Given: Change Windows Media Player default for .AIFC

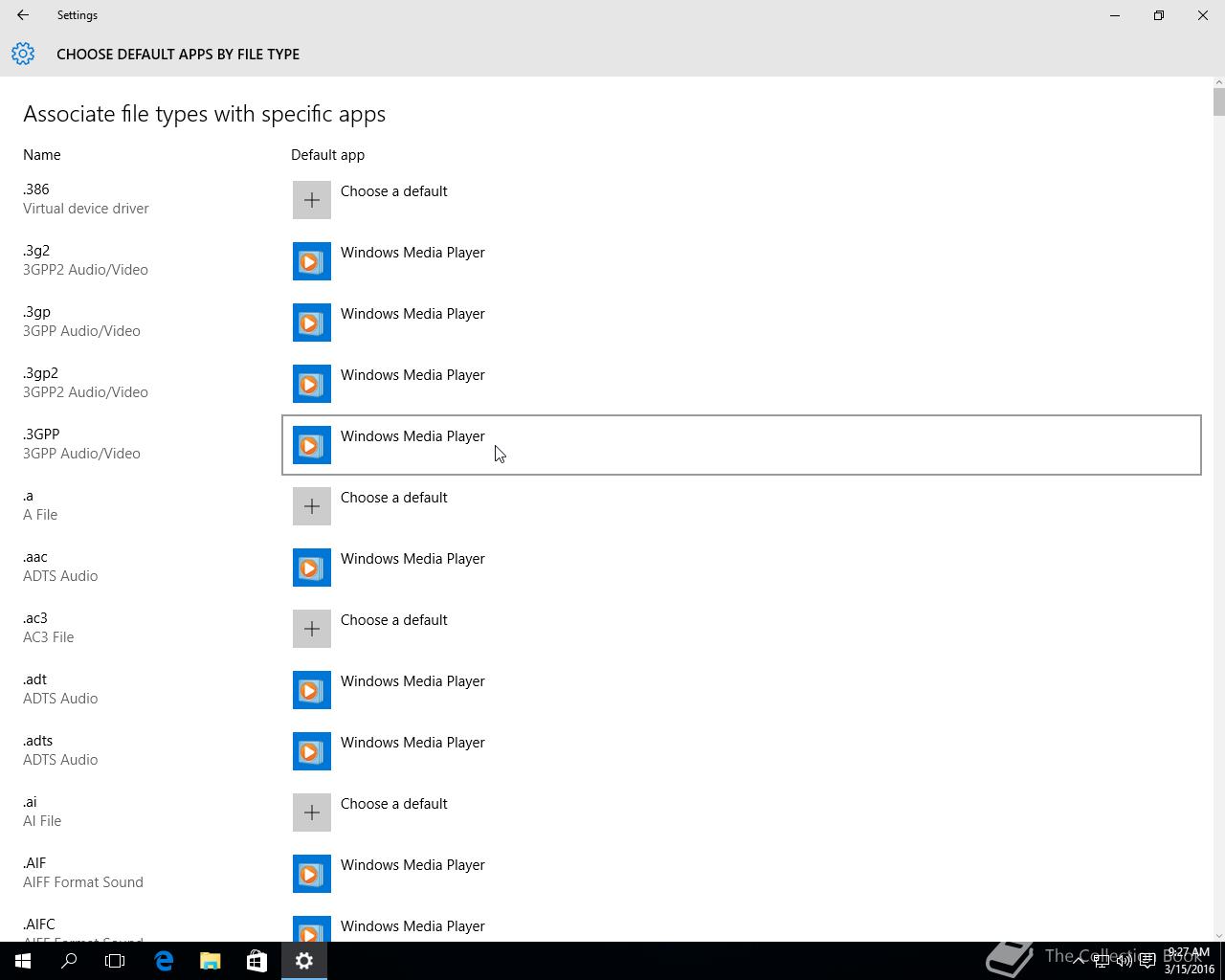Looking at the screenshot, I should pyautogui.click(x=742, y=924).
